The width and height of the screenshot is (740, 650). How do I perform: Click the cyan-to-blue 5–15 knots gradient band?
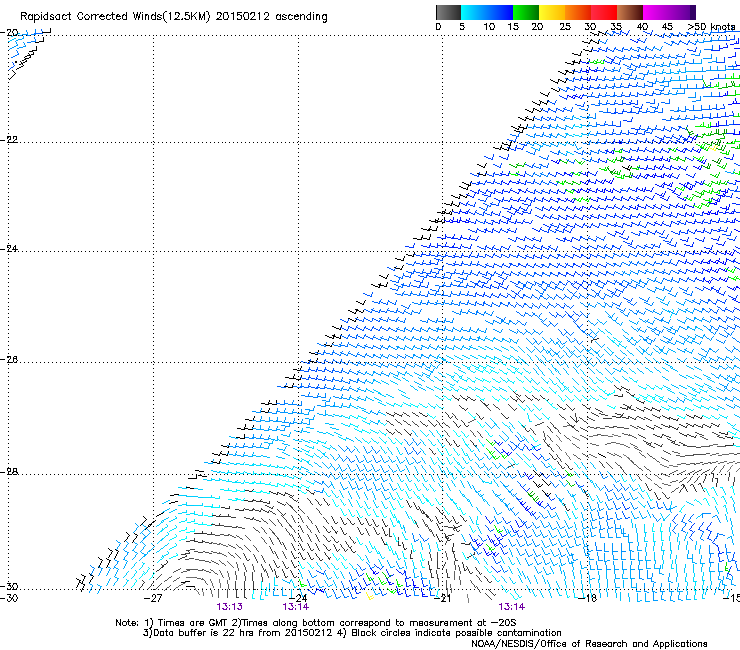click(487, 12)
